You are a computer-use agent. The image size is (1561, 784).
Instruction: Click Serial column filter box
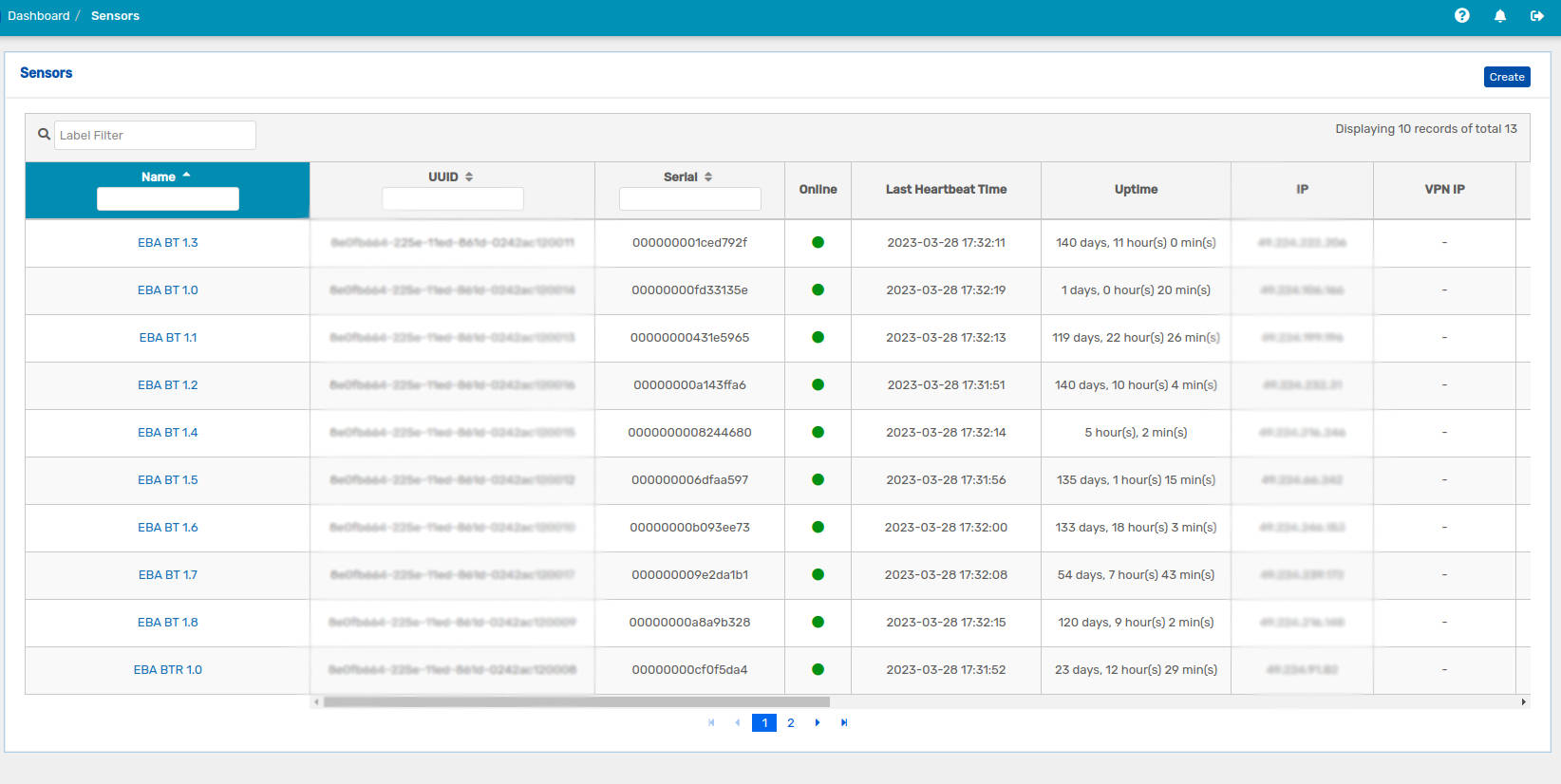tap(690, 198)
